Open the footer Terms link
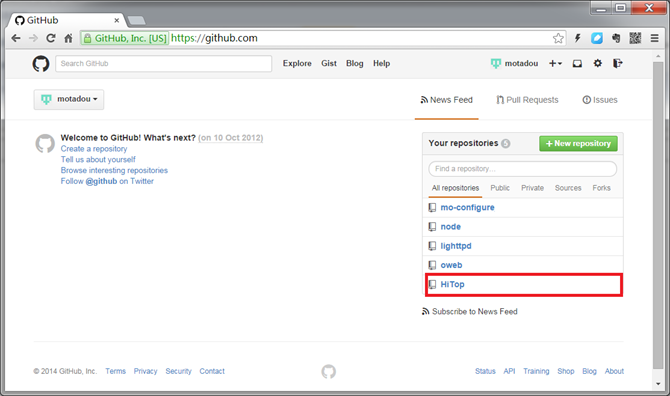Screen dimensions: 670x396 [x=115, y=371]
